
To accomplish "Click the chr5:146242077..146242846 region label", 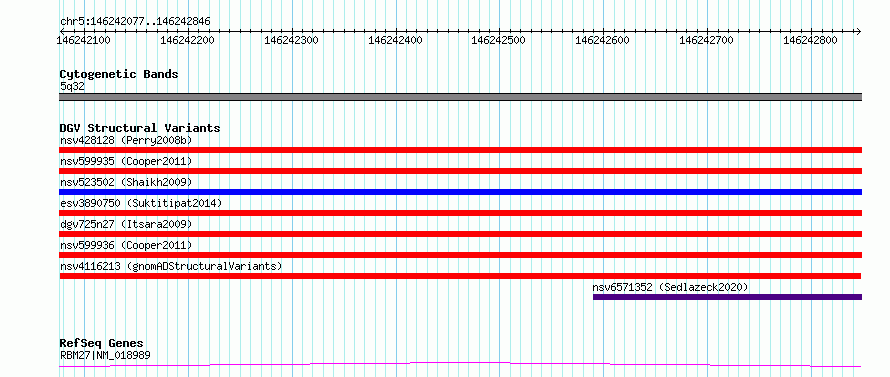I will tap(135, 22).
